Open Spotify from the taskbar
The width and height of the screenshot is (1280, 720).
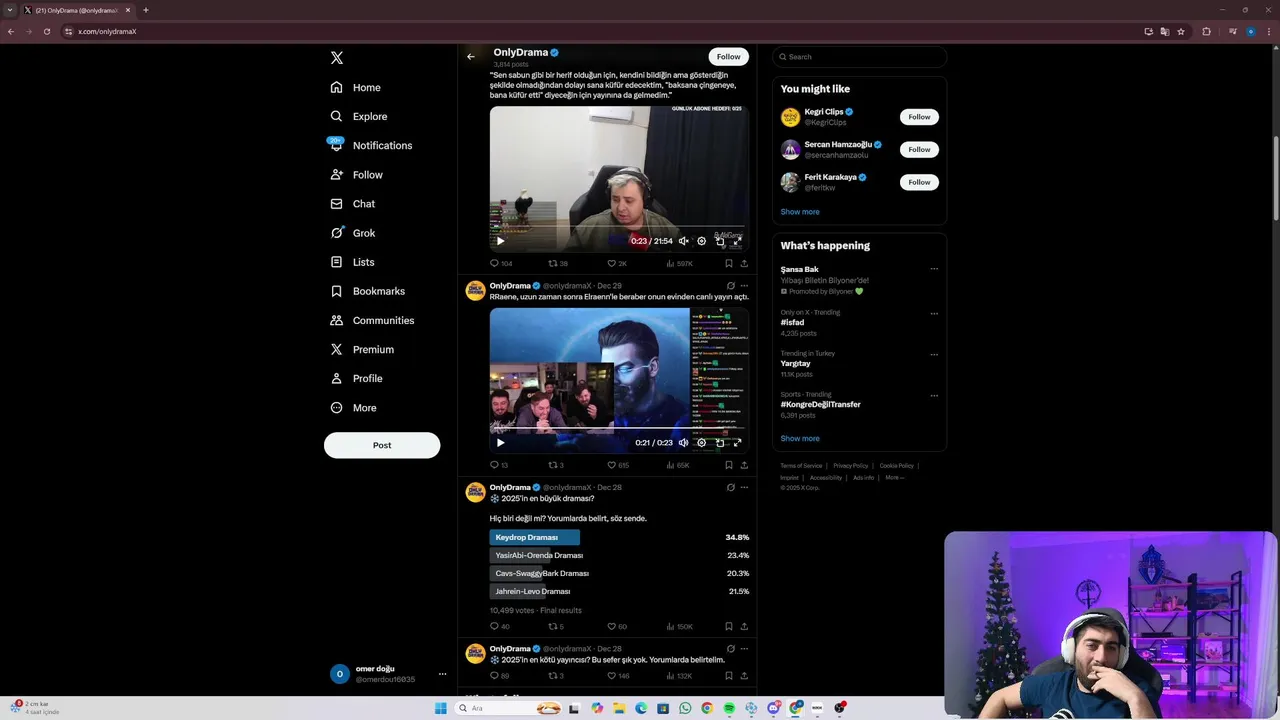(x=729, y=708)
